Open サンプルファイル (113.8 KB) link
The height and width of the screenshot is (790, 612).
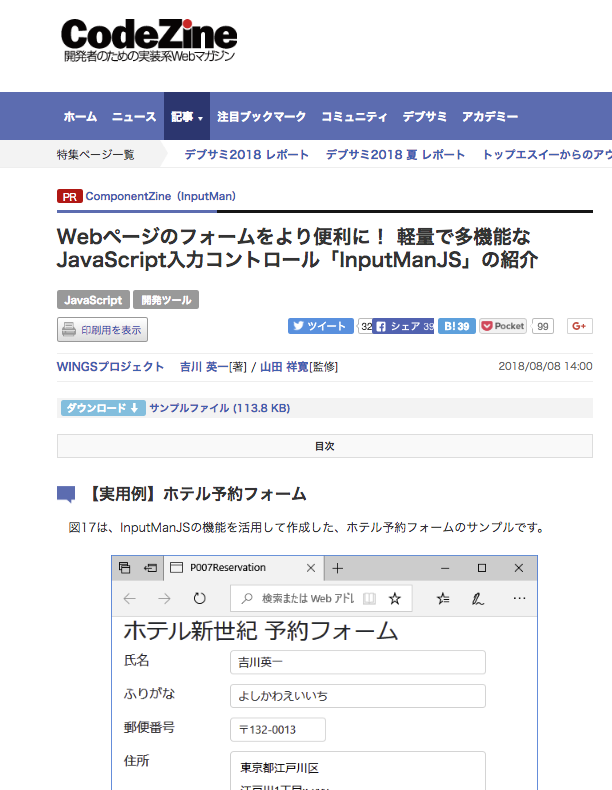220,408
